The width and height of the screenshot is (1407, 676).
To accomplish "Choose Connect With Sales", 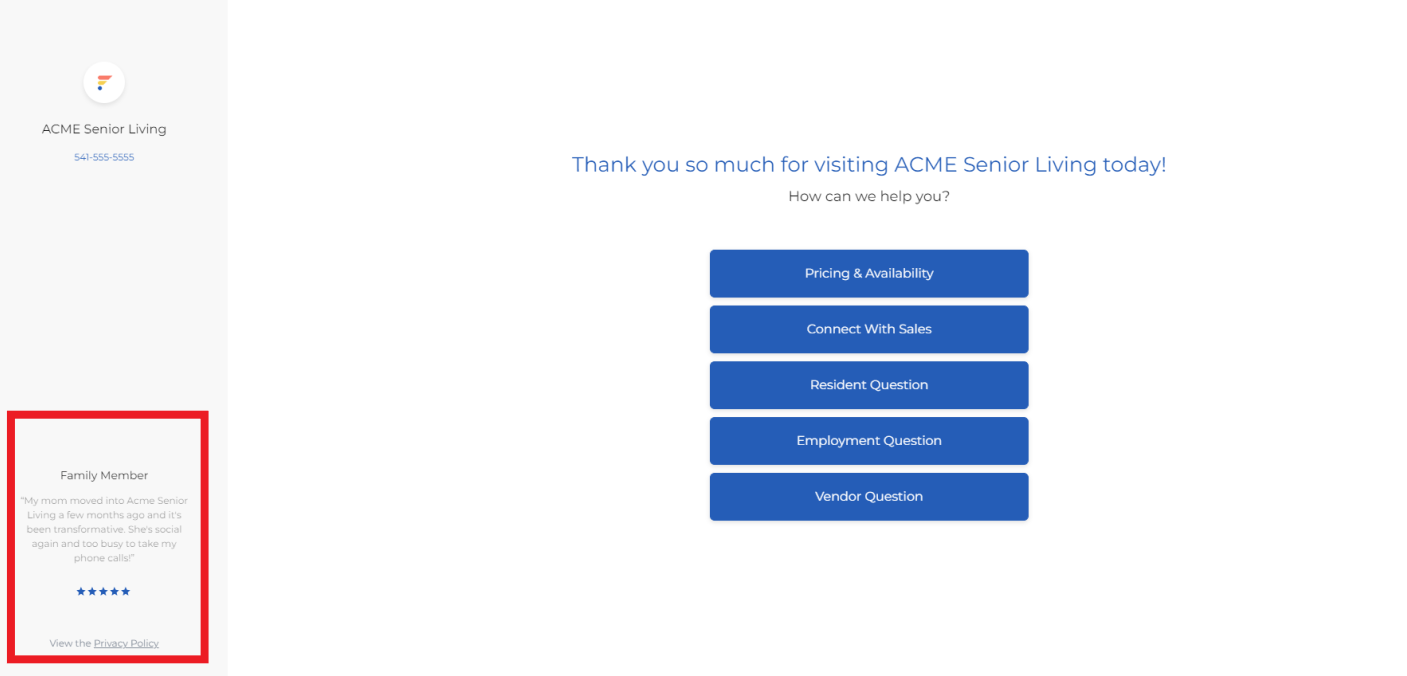I will (x=869, y=329).
